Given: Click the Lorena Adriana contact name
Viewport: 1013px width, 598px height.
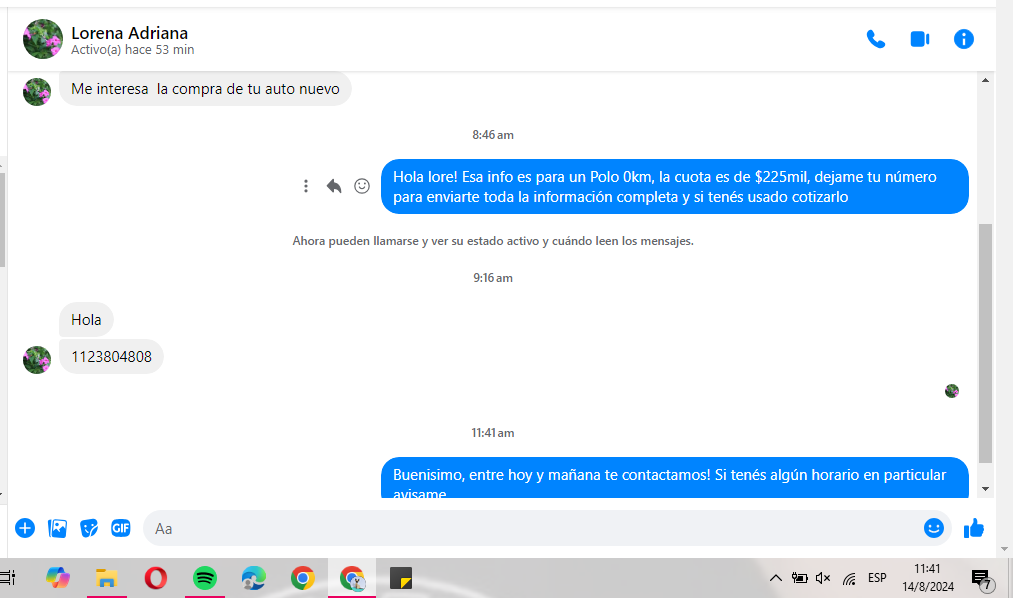Looking at the screenshot, I should coord(129,33).
